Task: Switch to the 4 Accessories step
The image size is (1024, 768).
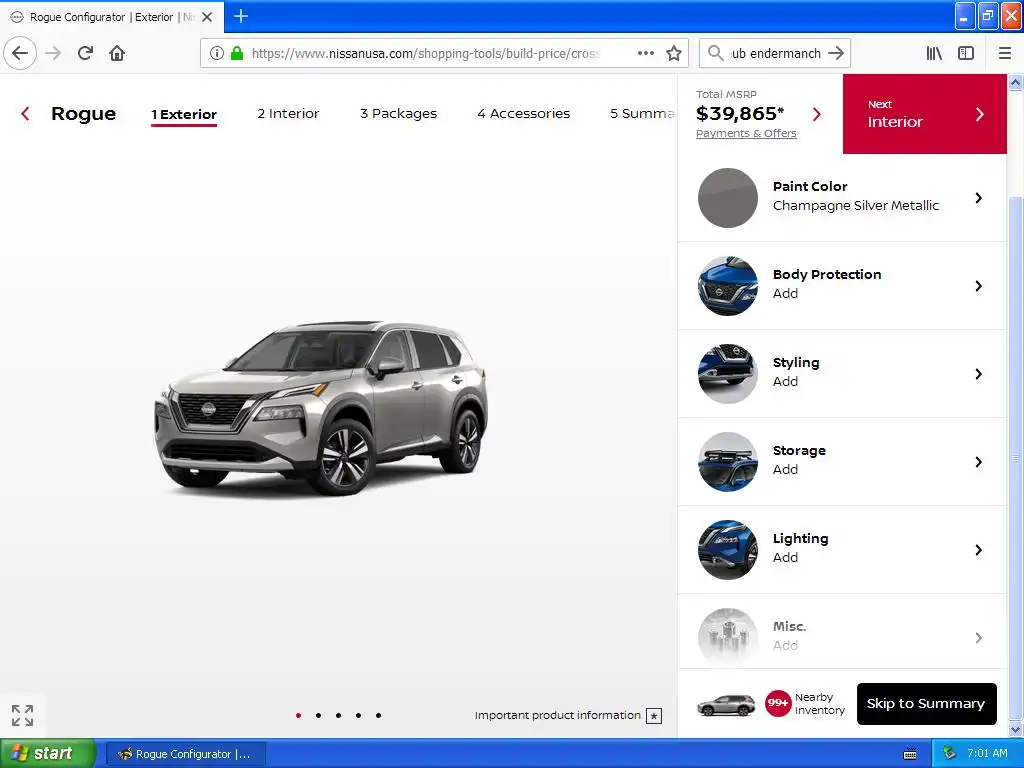Action: pyautogui.click(x=523, y=114)
